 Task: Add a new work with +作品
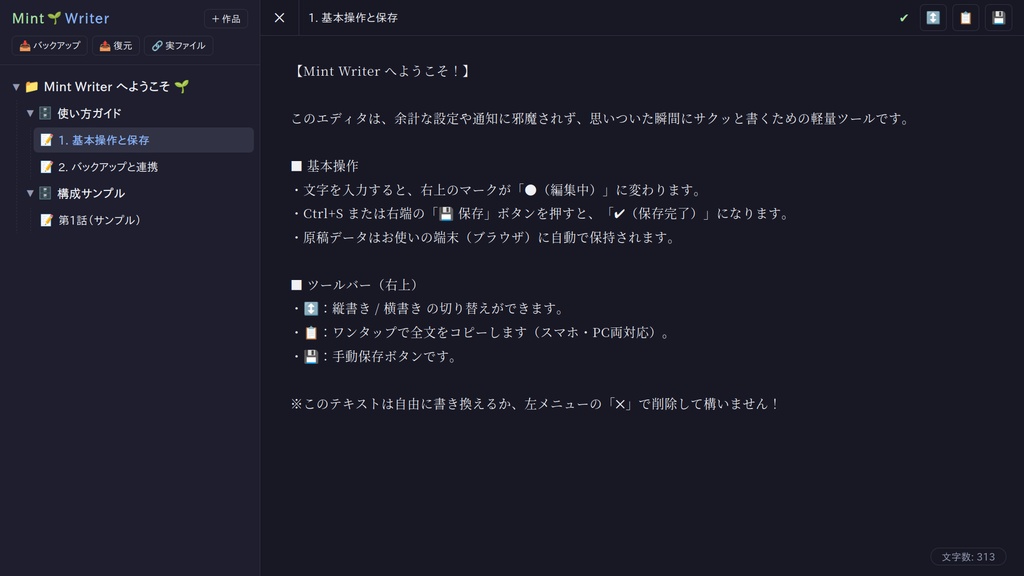[226, 19]
